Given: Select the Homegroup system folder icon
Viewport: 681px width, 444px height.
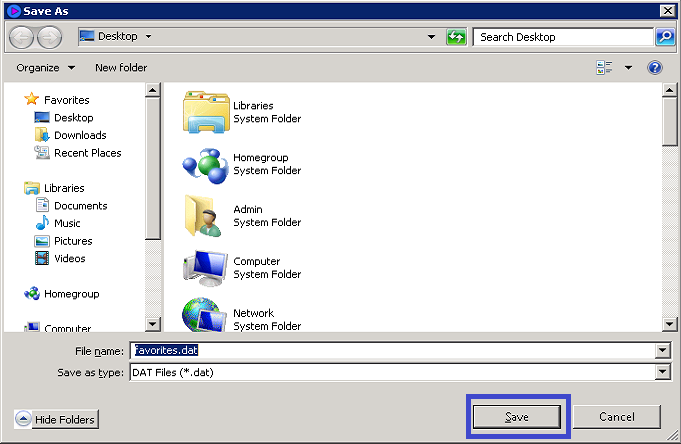Looking at the screenshot, I should pyautogui.click(x=206, y=164).
